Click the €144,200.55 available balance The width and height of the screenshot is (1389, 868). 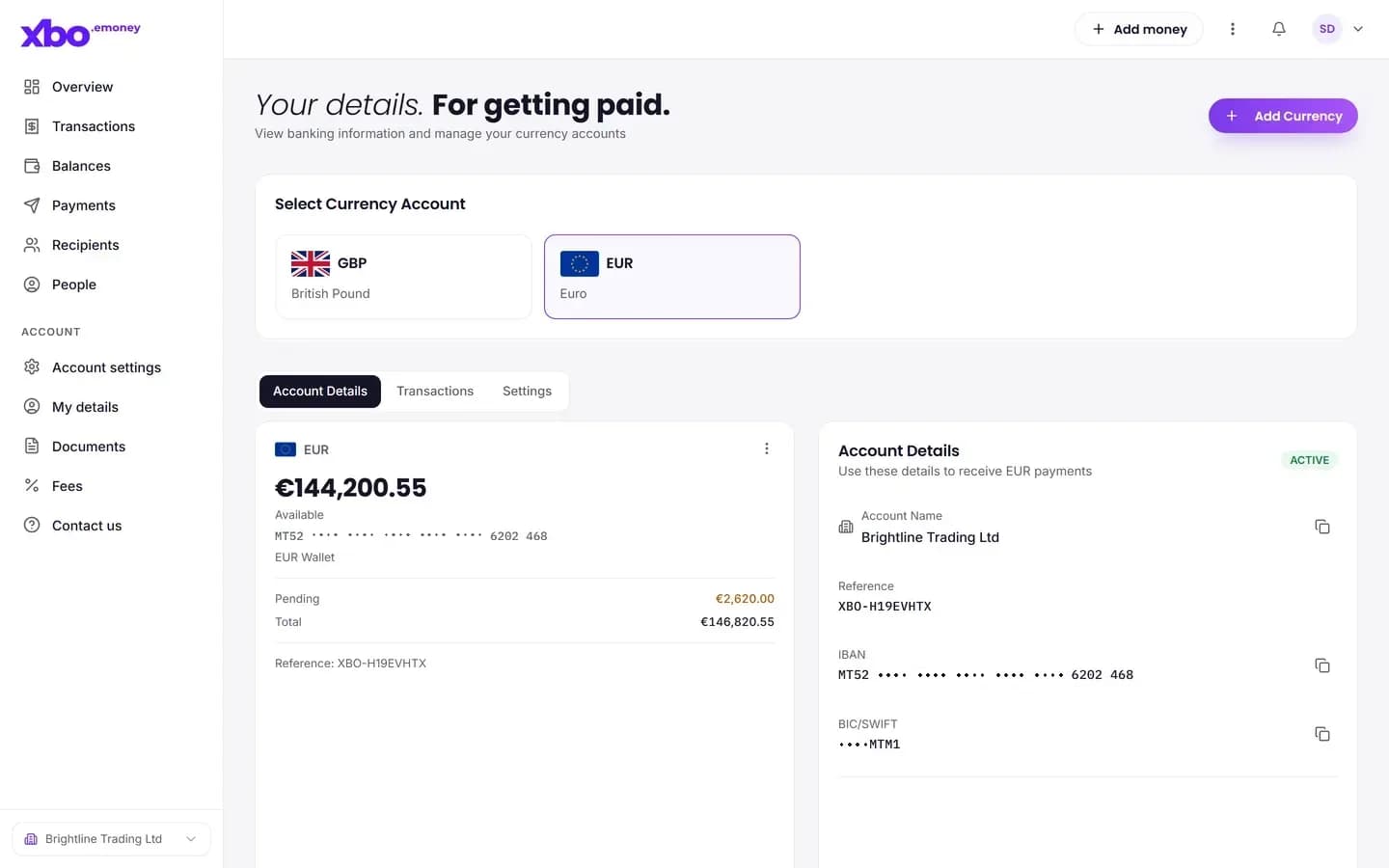tap(351, 488)
